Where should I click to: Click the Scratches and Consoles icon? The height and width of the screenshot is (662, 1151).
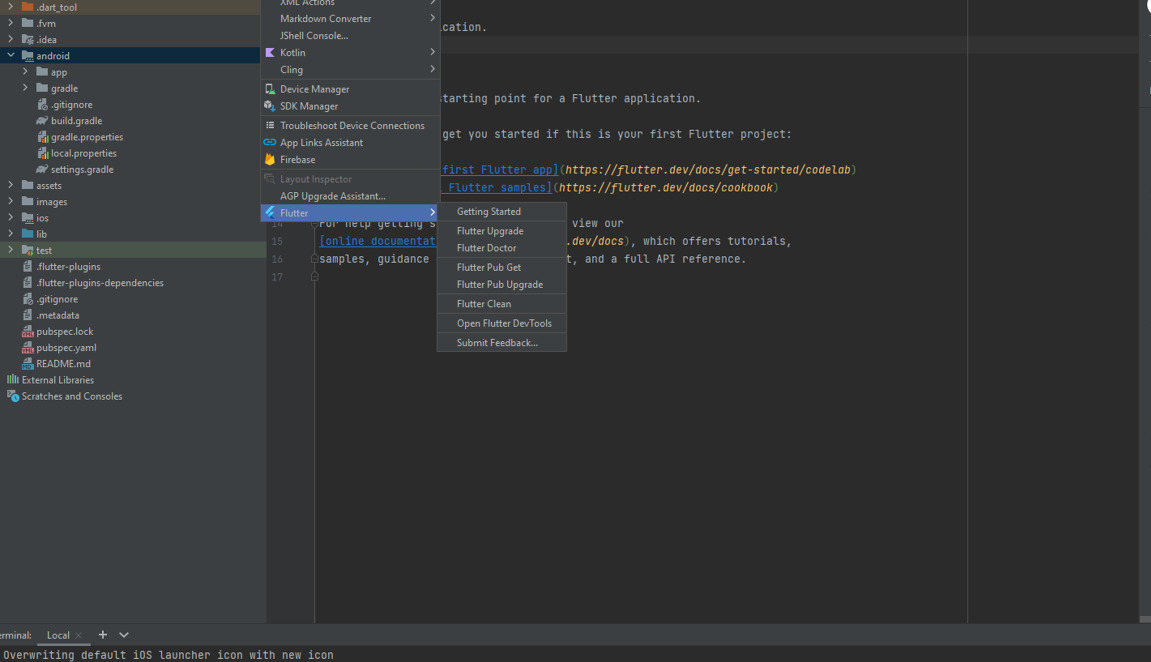tap(12, 396)
